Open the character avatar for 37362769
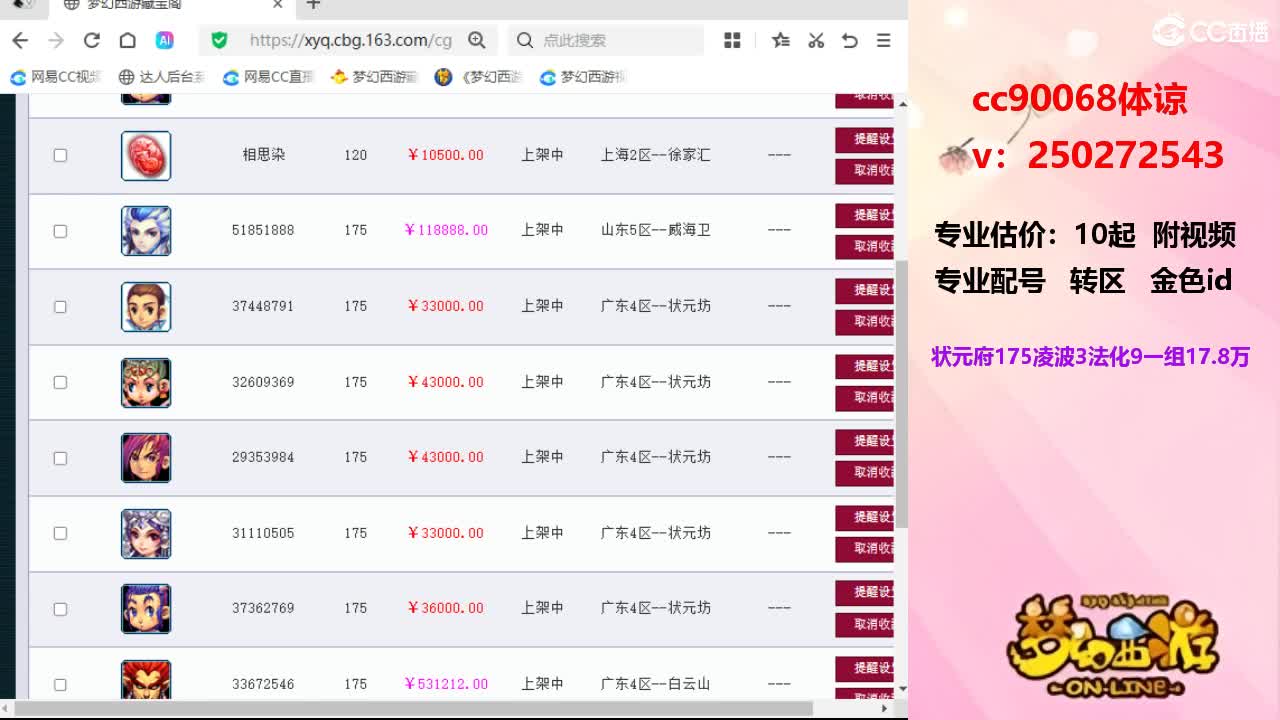 [146, 609]
